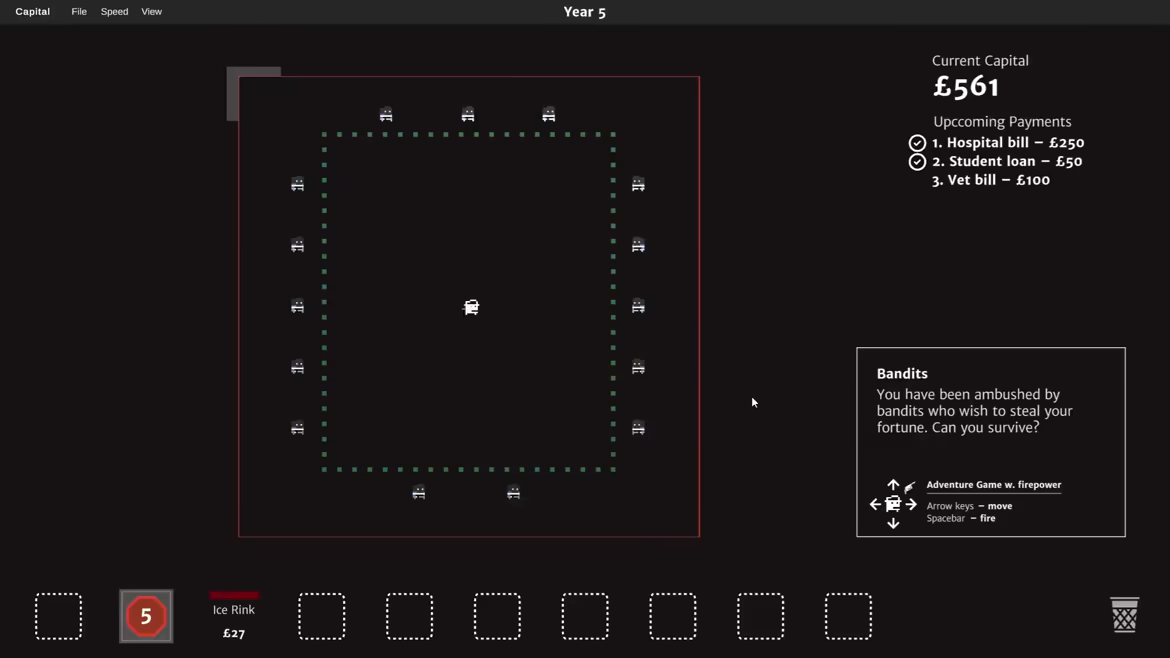Select the empty slot right of Ice Rink
This screenshot has height=658, width=1170.
click(x=322, y=616)
